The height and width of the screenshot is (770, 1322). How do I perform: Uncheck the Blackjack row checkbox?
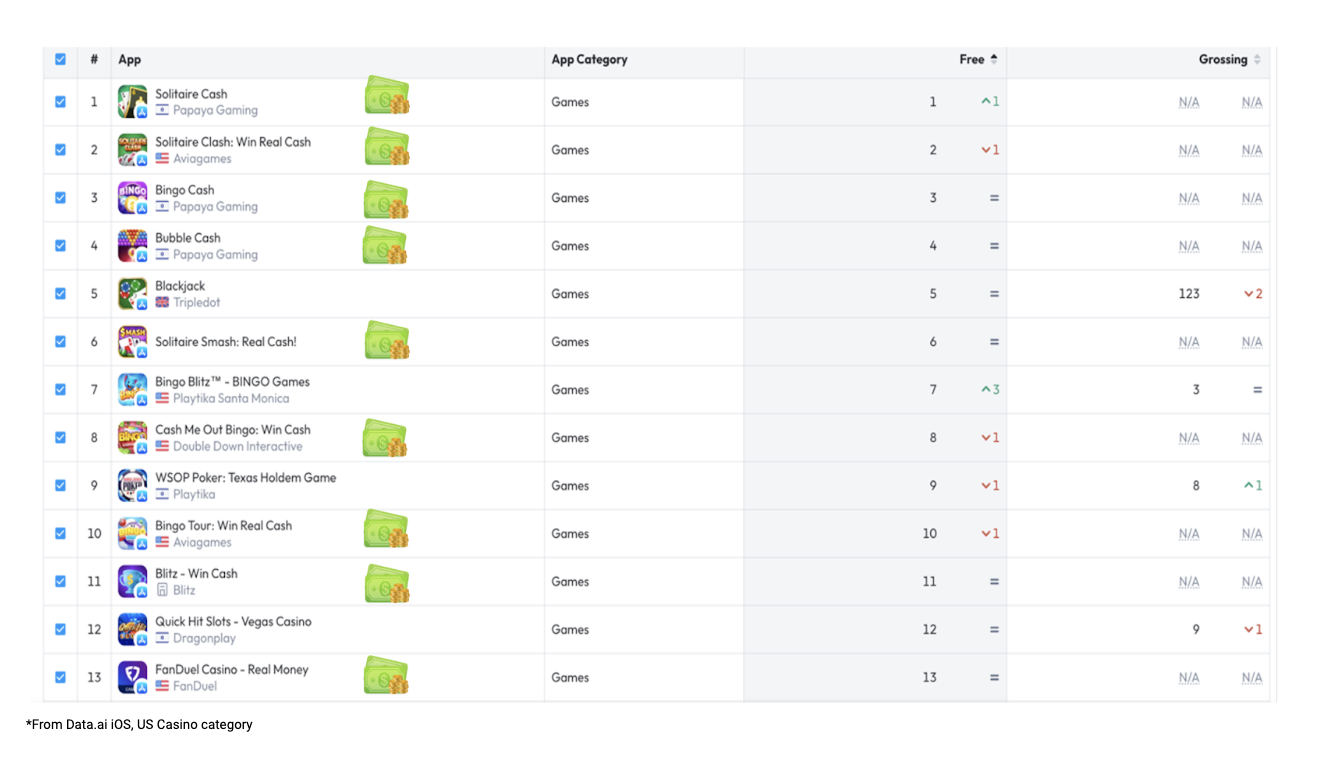pyautogui.click(x=60, y=294)
